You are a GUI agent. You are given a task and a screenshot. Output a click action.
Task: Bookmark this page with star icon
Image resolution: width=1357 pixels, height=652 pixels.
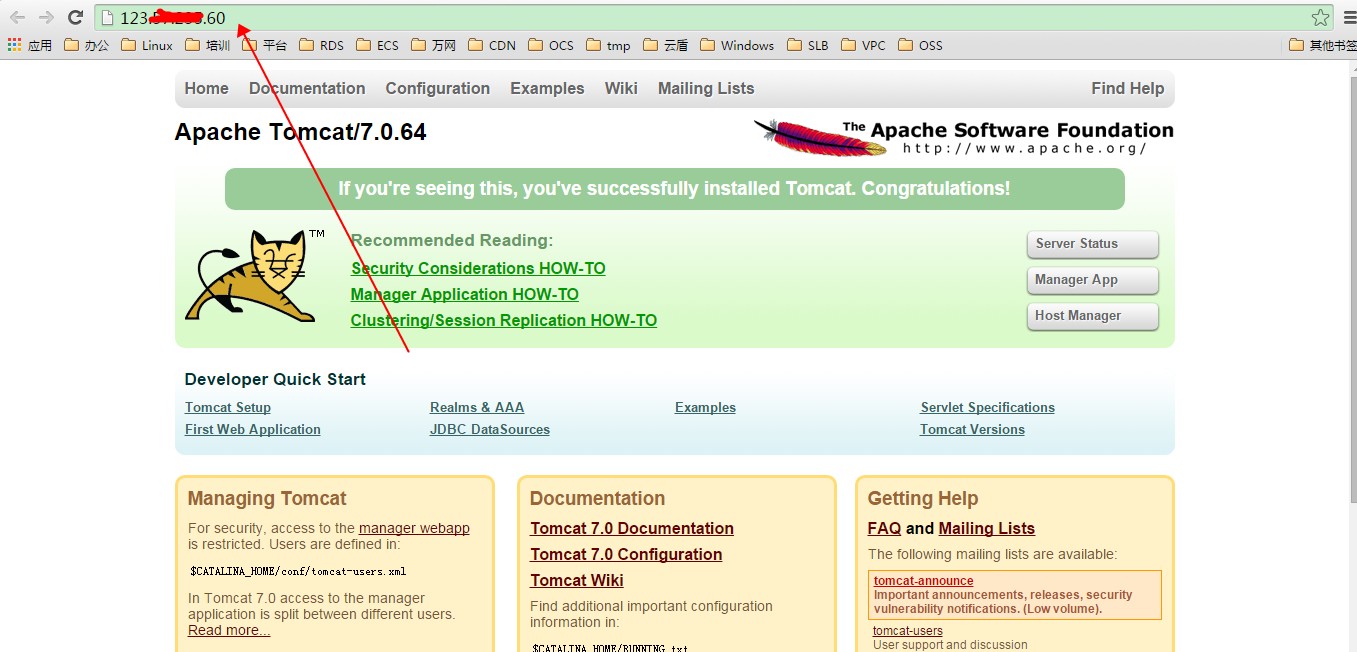click(x=1320, y=18)
